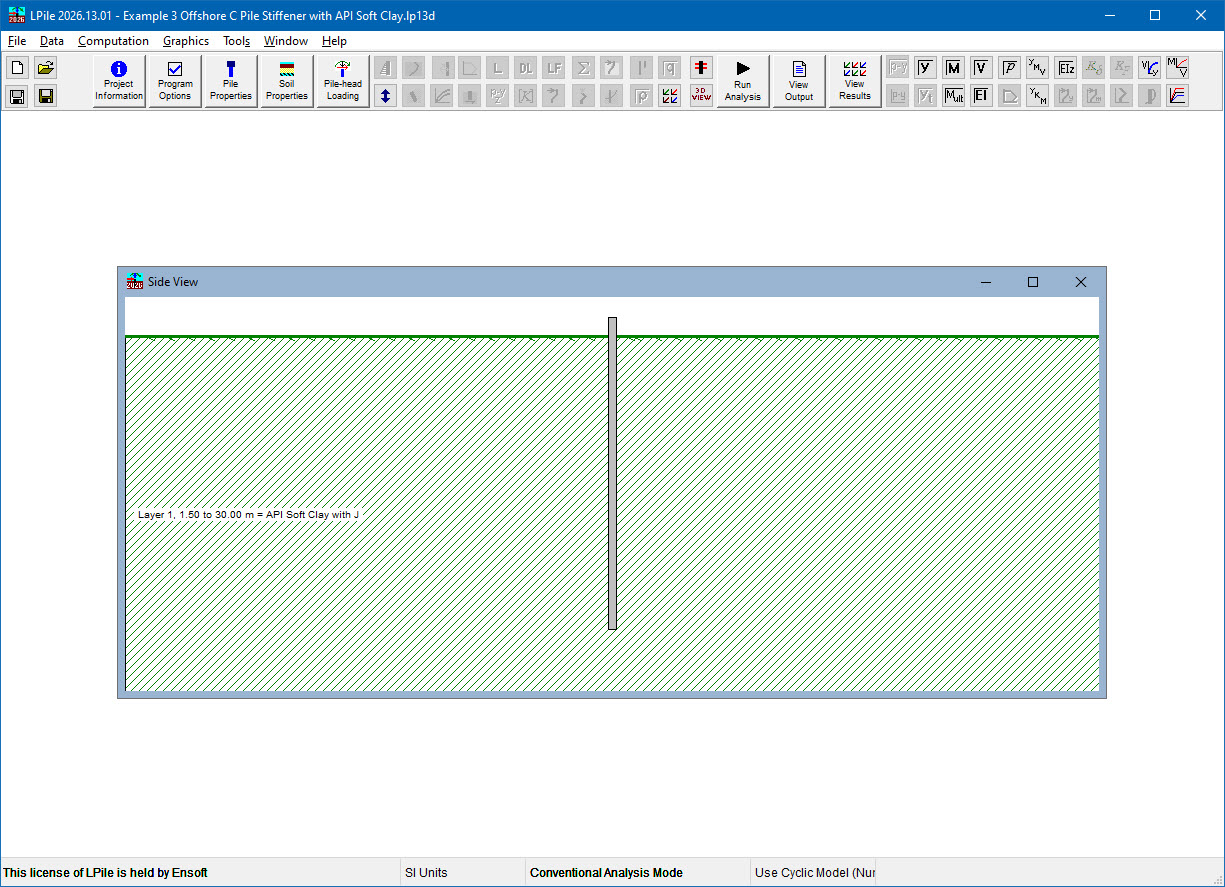This screenshot has width=1225, height=887.
Task: Click the Layer 1 API Soft Clay label
Action: (248, 514)
